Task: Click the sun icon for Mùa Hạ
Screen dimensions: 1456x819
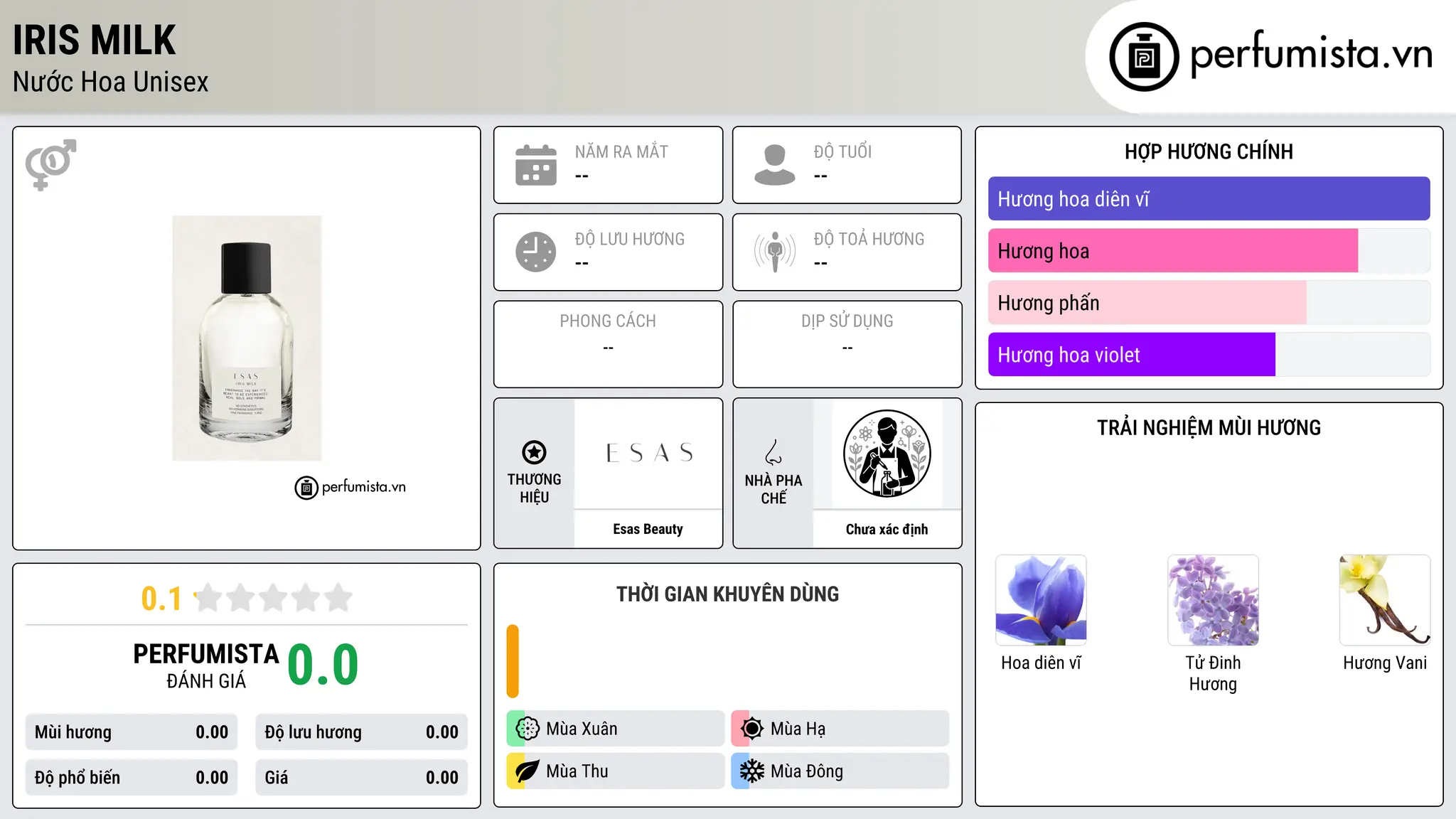Action: pyautogui.click(x=752, y=729)
